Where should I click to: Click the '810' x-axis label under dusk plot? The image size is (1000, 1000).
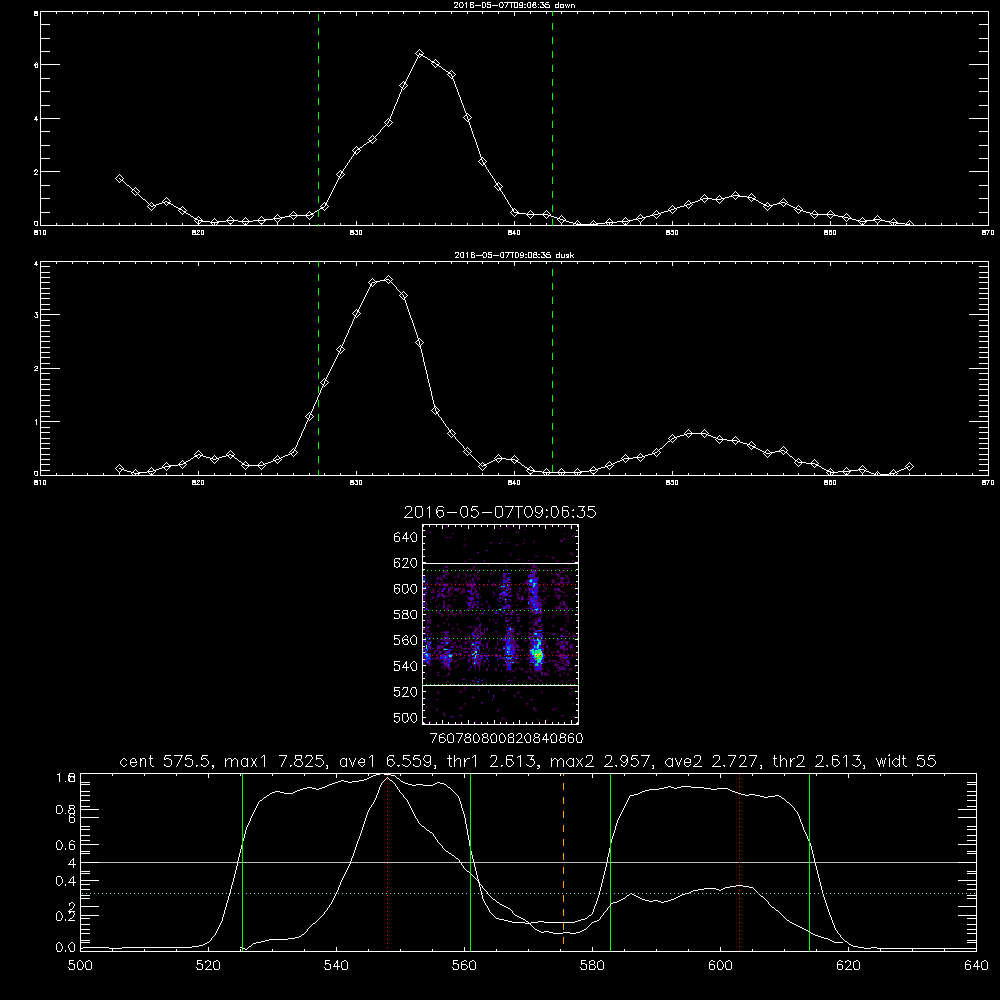40,483
